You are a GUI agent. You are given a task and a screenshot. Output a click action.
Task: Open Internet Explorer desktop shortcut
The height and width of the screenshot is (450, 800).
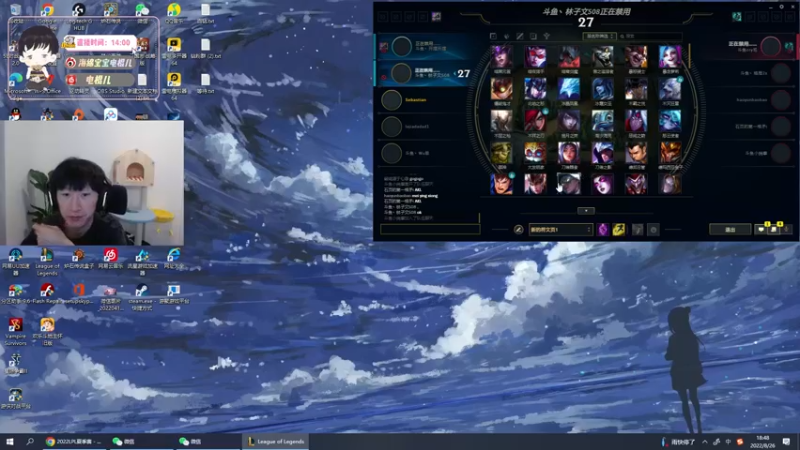tap(174, 258)
